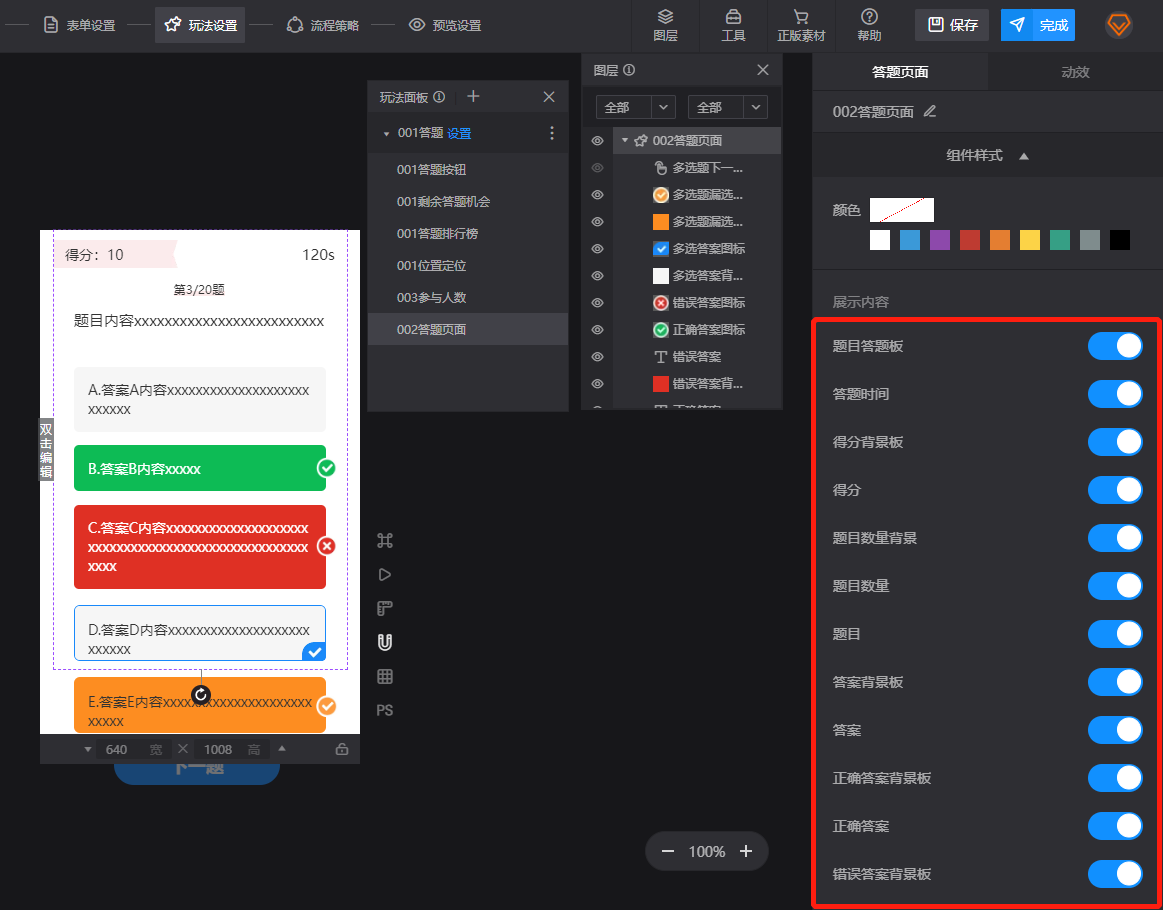1163x910 pixels.
Task: Open the right 全部 filter dropdown in 图层
Action: click(x=728, y=108)
